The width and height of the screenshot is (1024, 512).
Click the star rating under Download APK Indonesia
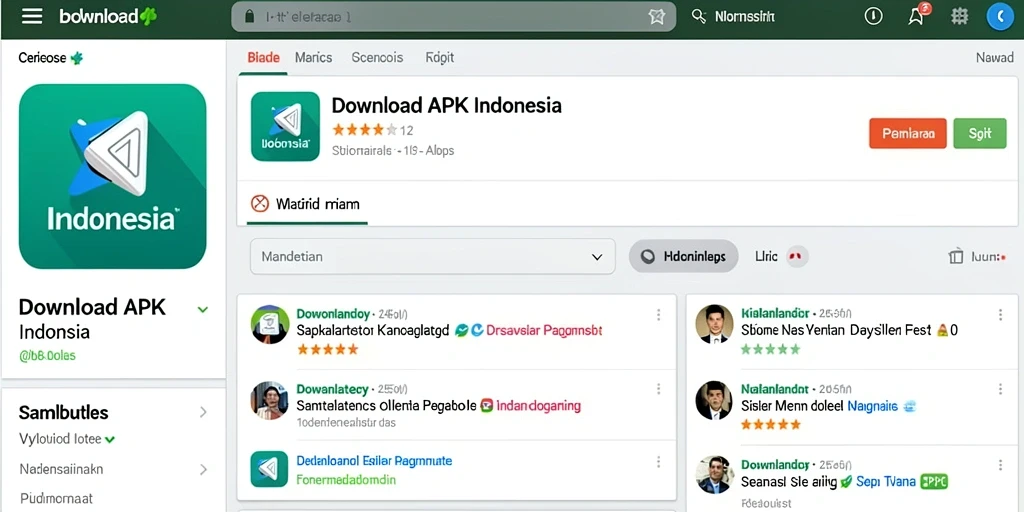tap(364, 129)
